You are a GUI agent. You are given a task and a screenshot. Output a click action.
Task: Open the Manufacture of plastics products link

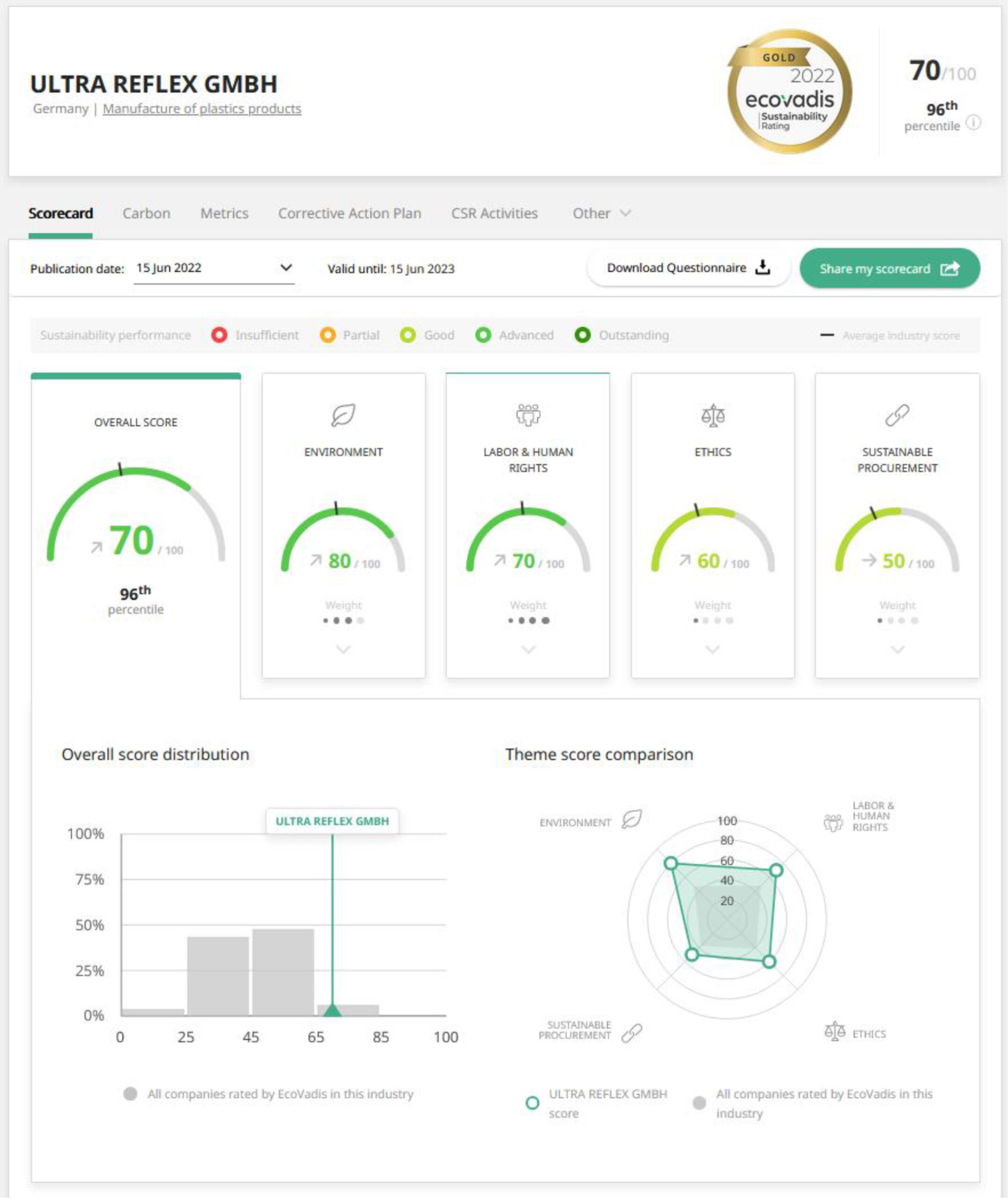click(x=202, y=109)
